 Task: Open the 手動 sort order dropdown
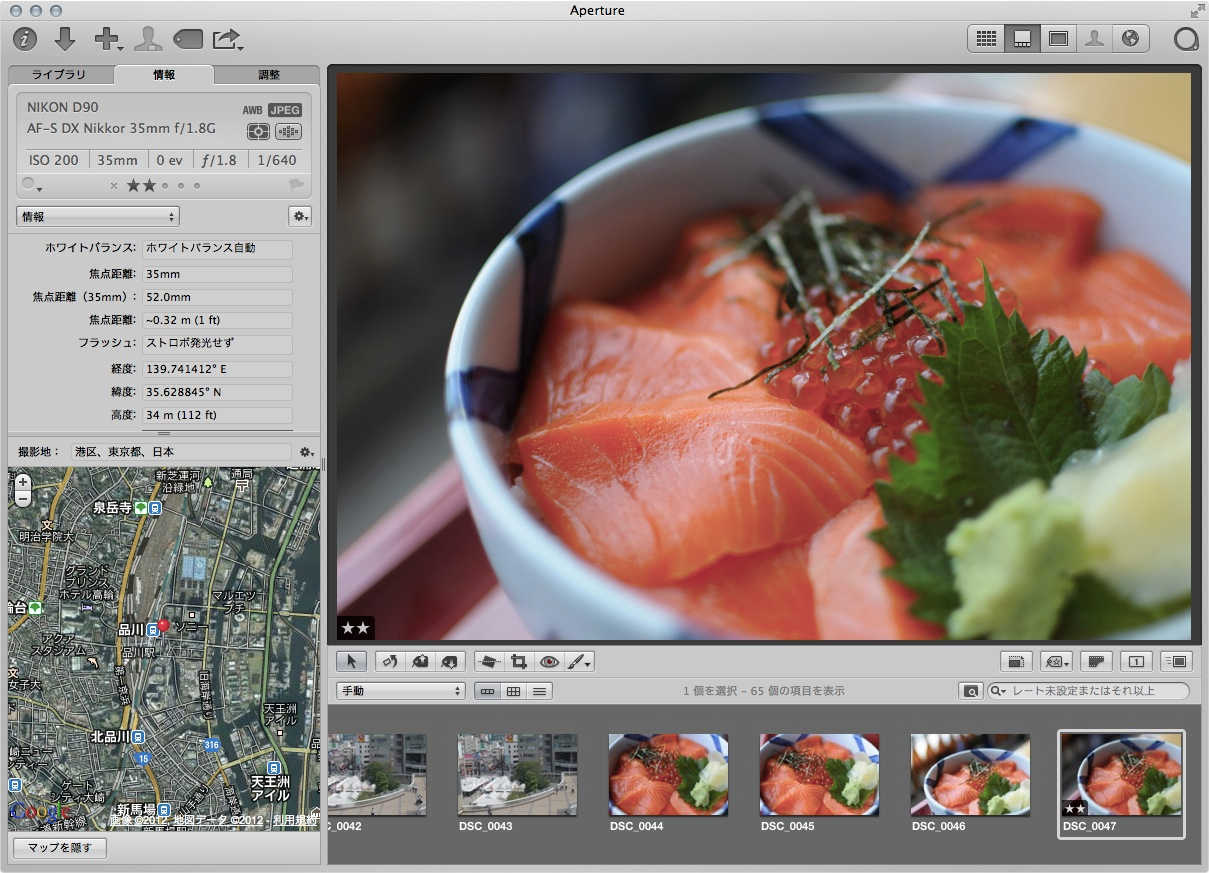pos(400,690)
